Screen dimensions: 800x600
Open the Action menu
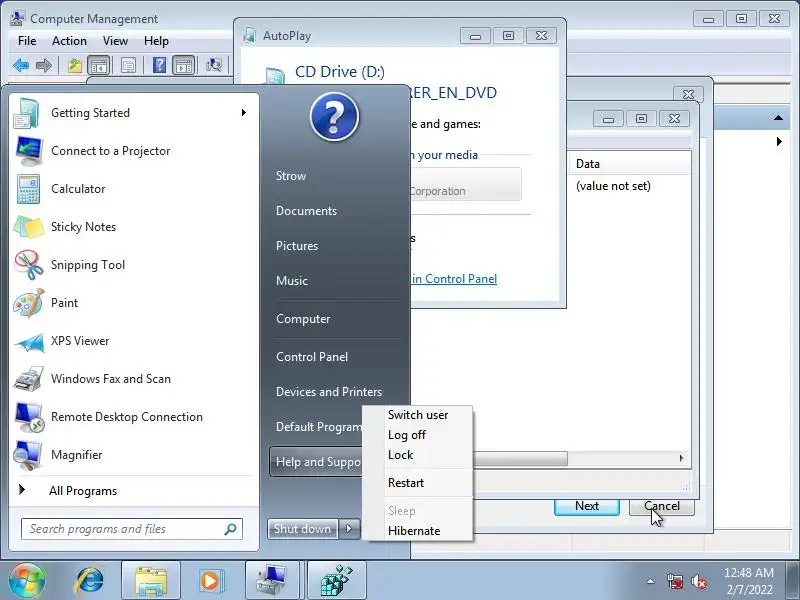tap(69, 41)
